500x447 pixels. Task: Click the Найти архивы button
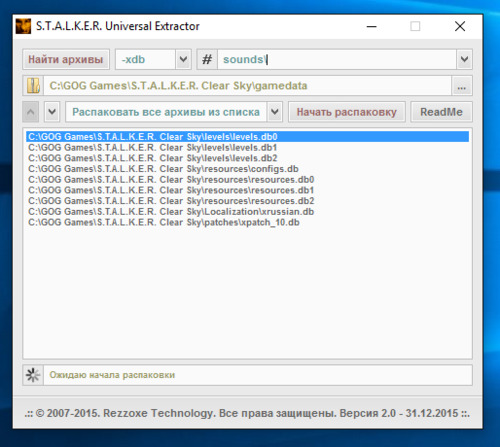pyautogui.click(x=66, y=59)
